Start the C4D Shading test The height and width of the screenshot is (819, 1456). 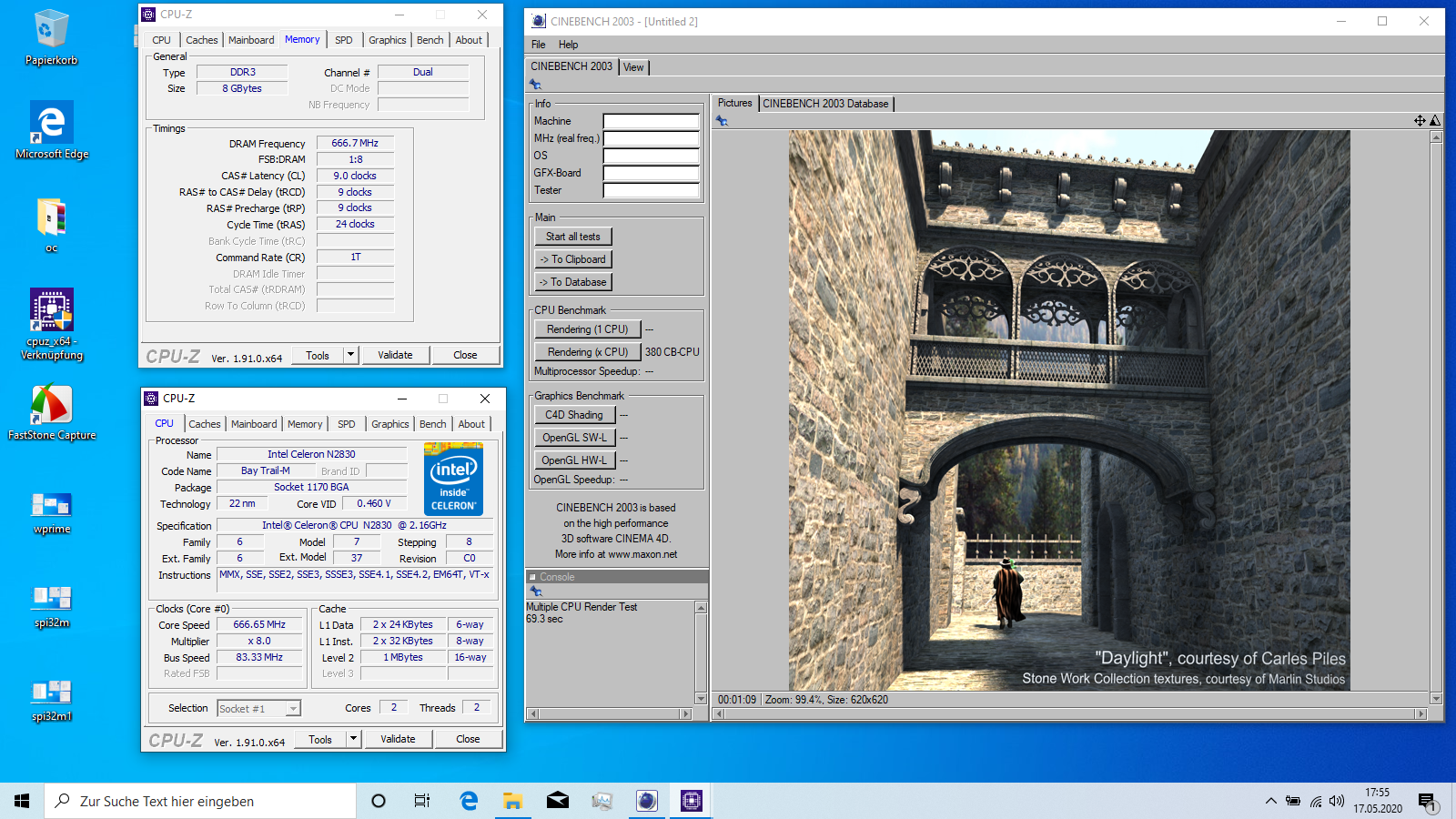tap(574, 415)
